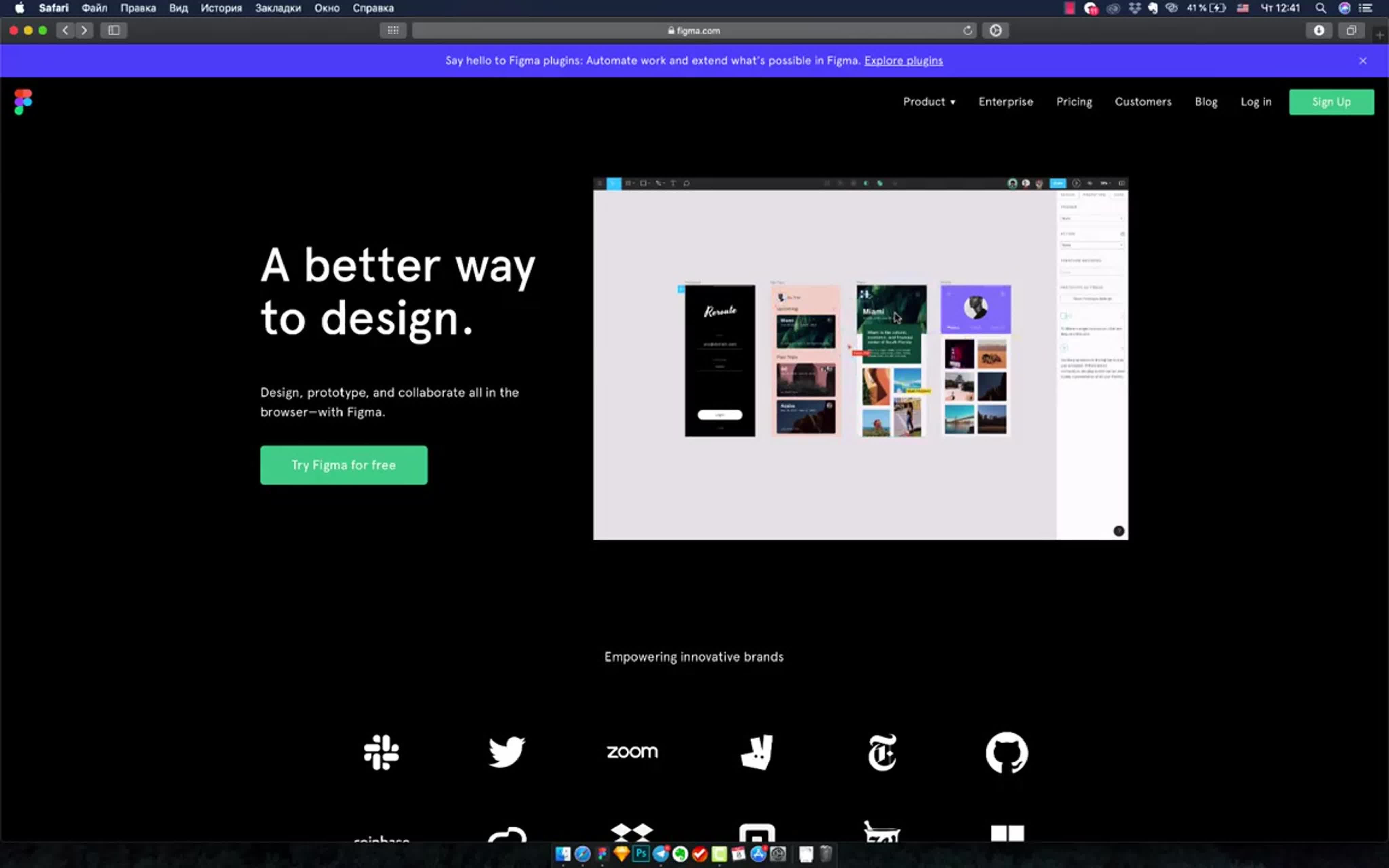Open the Customers page
The height and width of the screenshot is (868, 1389).
[1143, 102]
